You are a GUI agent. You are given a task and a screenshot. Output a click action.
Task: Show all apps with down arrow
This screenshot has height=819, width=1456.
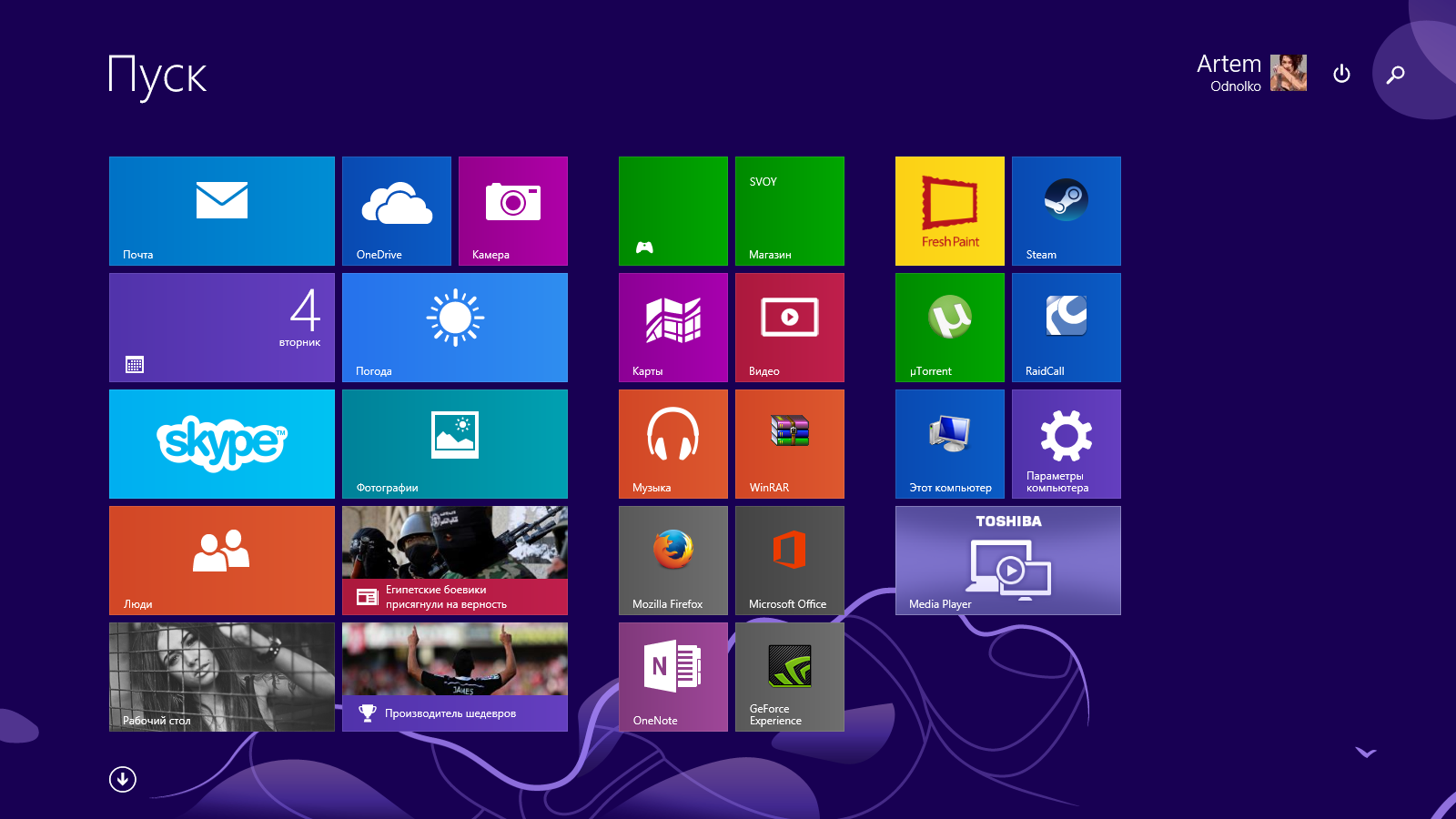(123, 779)
